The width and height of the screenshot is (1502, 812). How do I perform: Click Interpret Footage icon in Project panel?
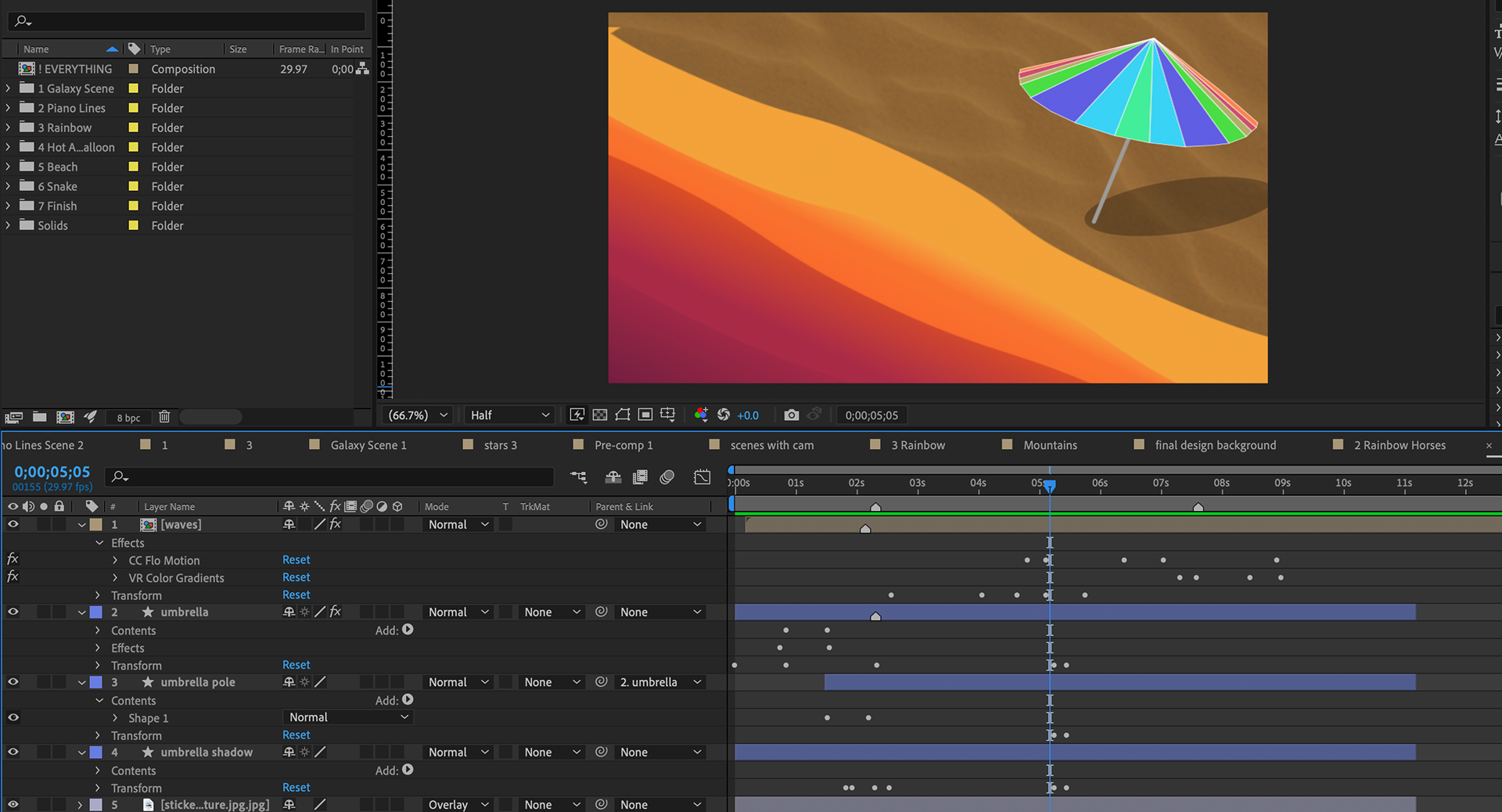coord(14,417)
